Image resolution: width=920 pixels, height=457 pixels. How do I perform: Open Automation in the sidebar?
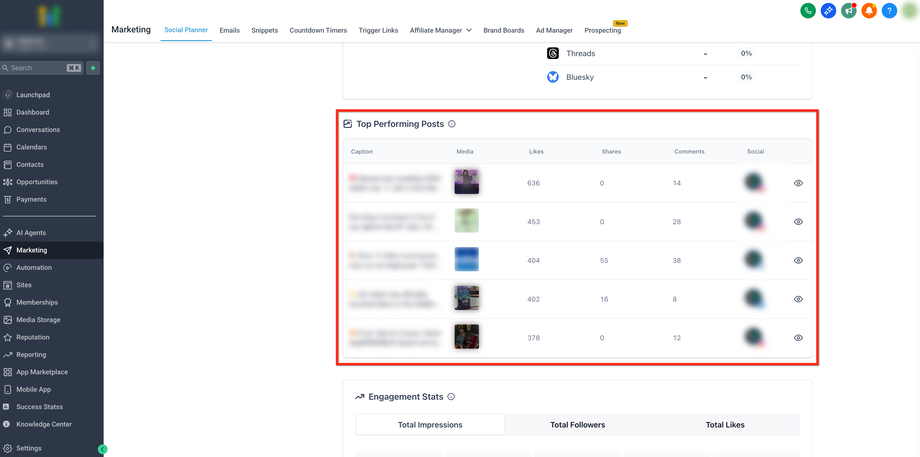(x=34, y=268)
